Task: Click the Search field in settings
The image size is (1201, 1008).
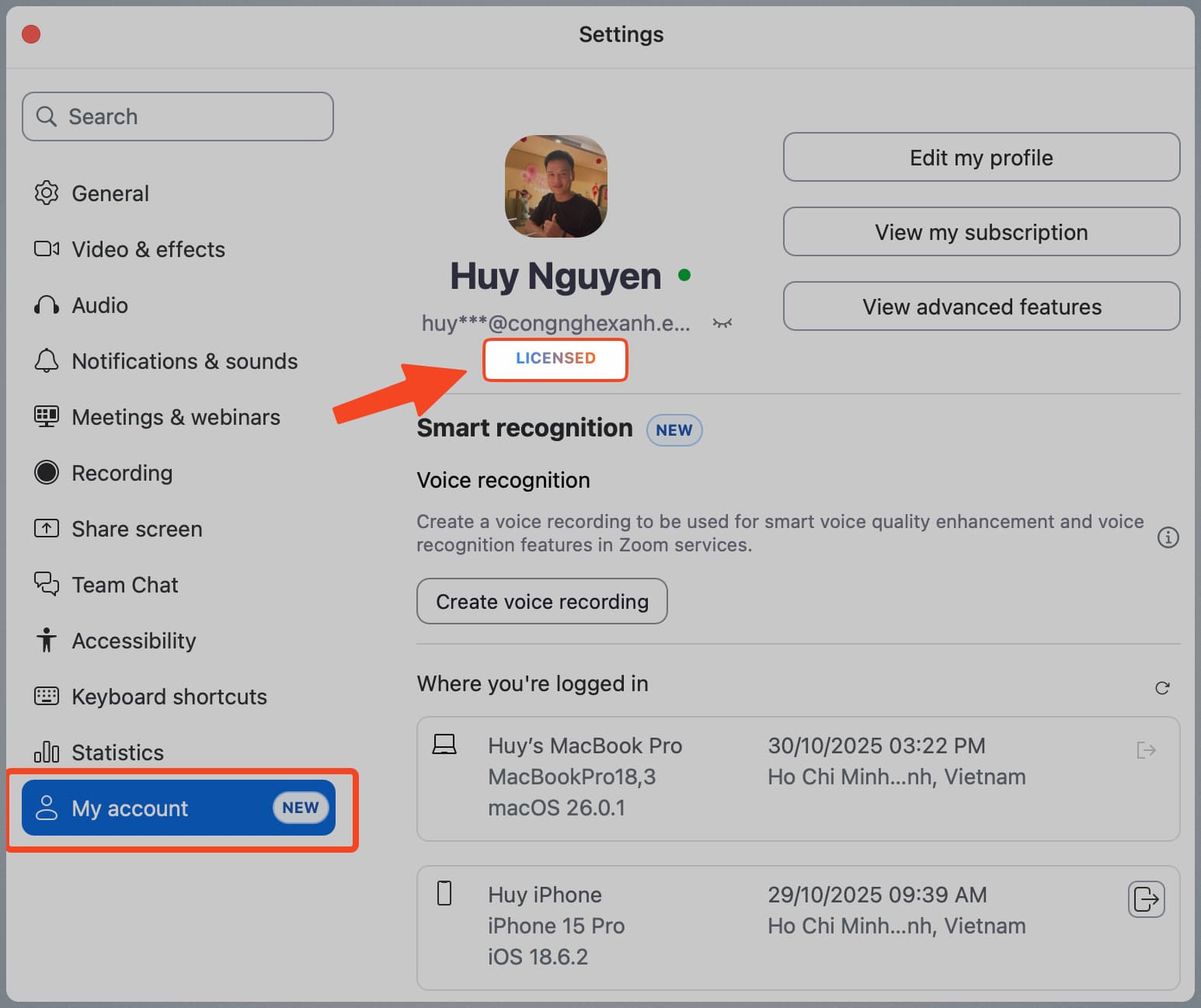Action: pyautogui.click(x=178, y=116)
